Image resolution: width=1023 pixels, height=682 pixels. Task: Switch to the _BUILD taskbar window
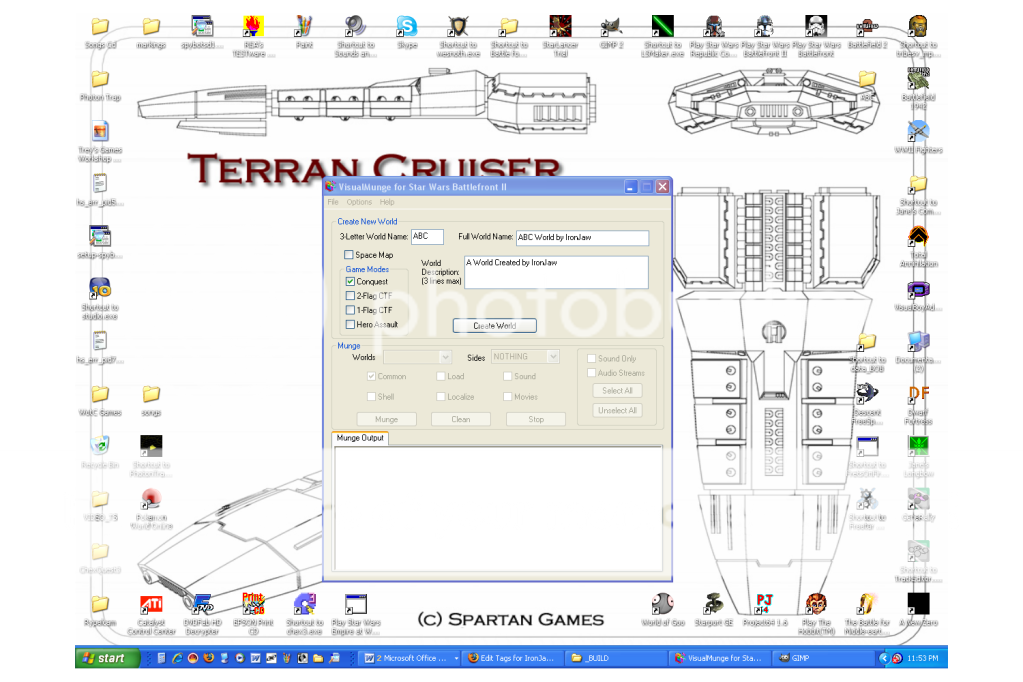click(615, 658)
